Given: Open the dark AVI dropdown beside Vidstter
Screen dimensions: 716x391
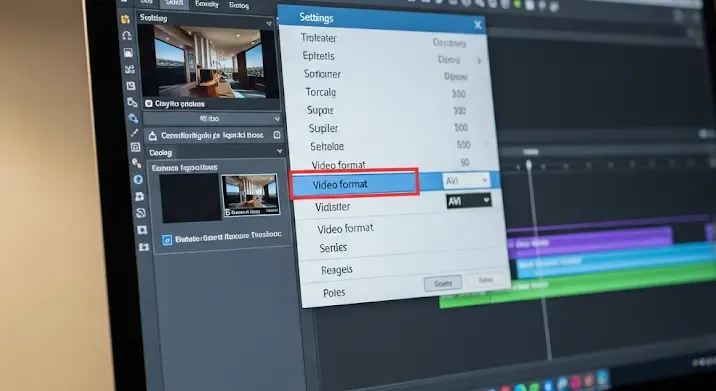Looking at the screenshot, I should click(469, 201).
